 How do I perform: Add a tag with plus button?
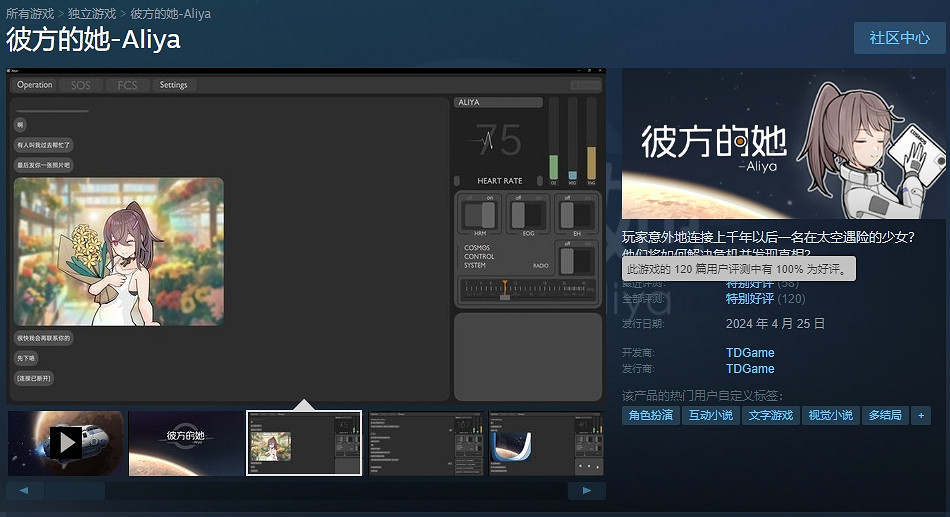pos(921,415)
